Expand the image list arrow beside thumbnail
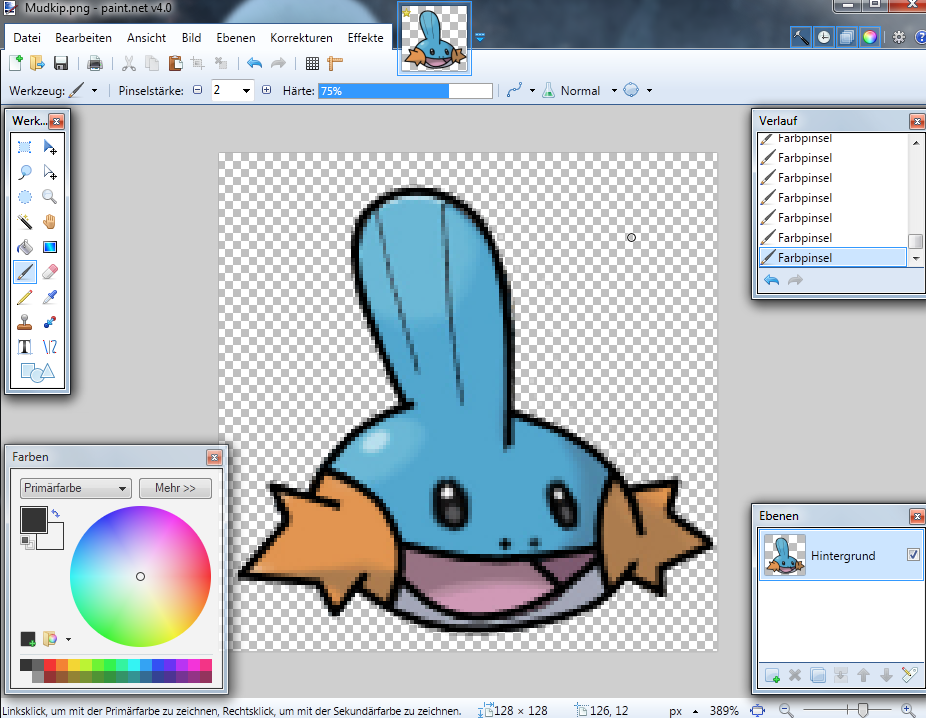926x718 pixels. click(x=480, y=37)
